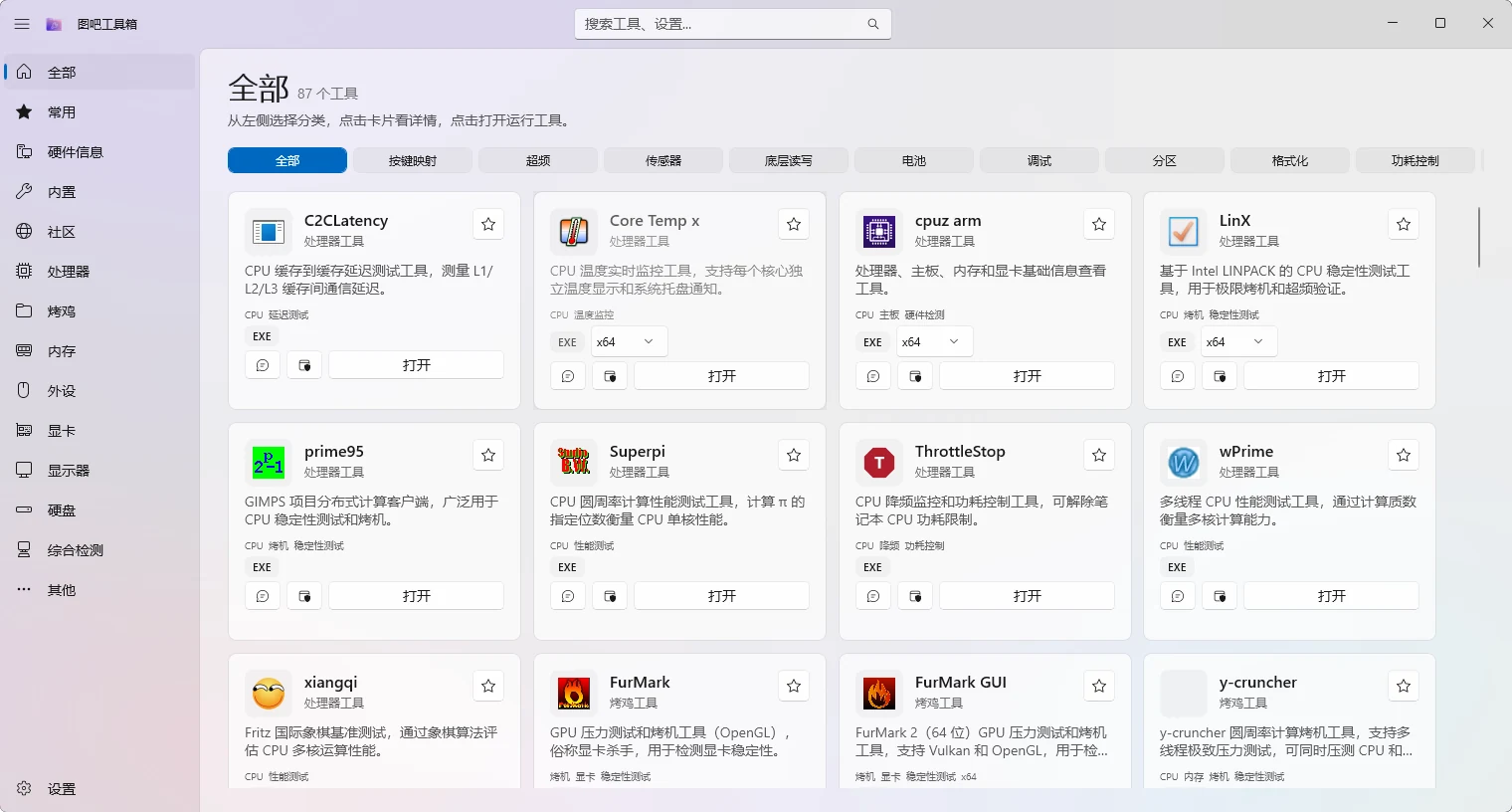Open the x64 dropdown on the LinX card
Image resolution: width=1512 pixels, height=812 pixels.
[1238, 341]
